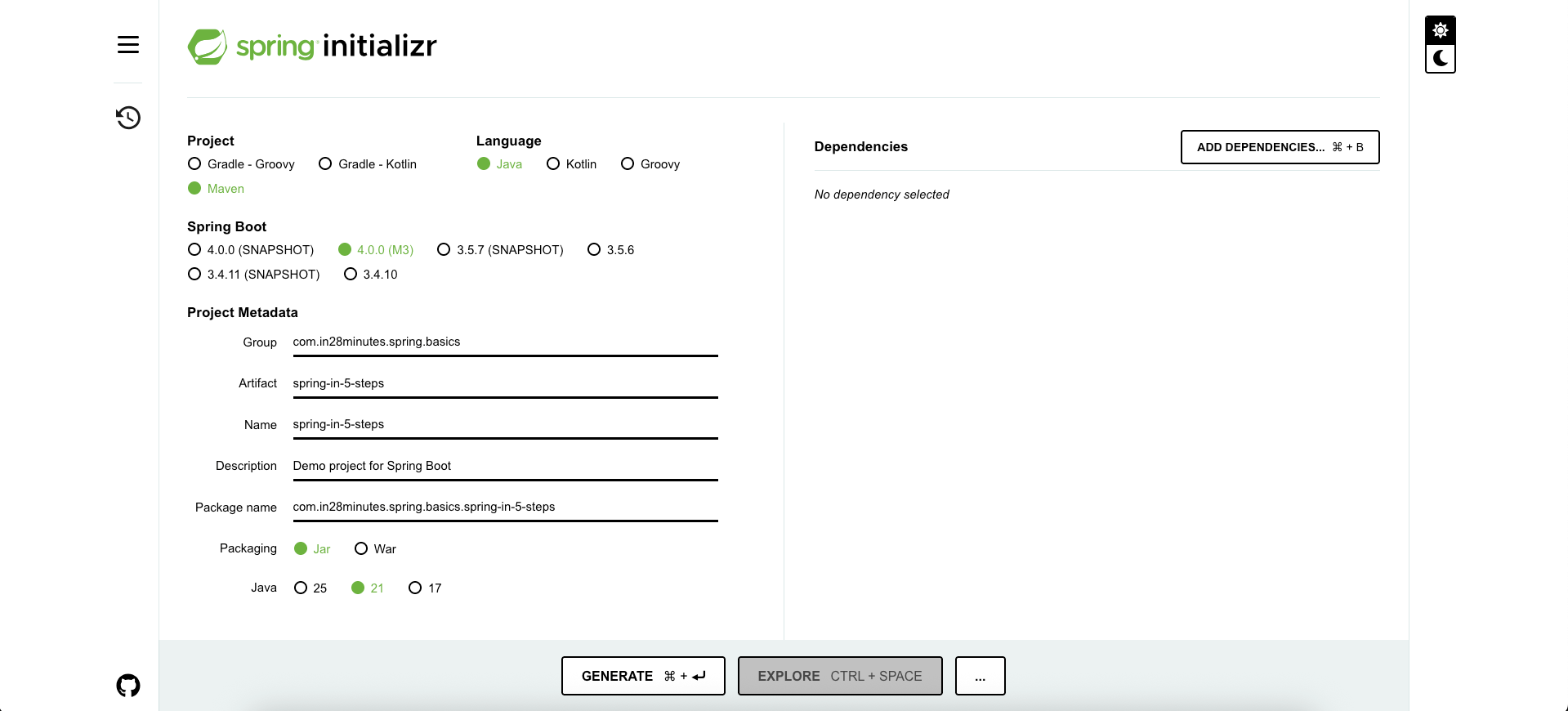The width and height of the screenshot is (1568, 711).
Task: Select Spring Boot 3.5.7 (SNAPSHOT)
Action: click(500, 250)
